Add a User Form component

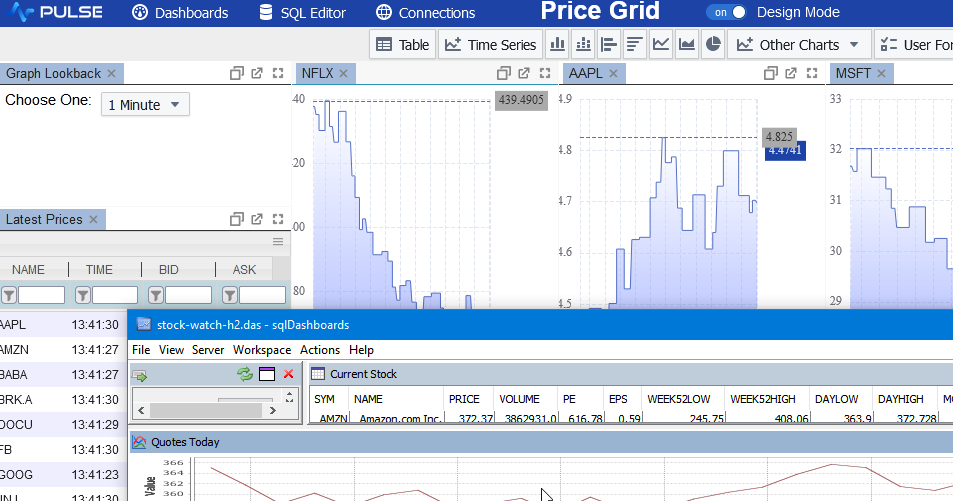(x=915, y=44)
